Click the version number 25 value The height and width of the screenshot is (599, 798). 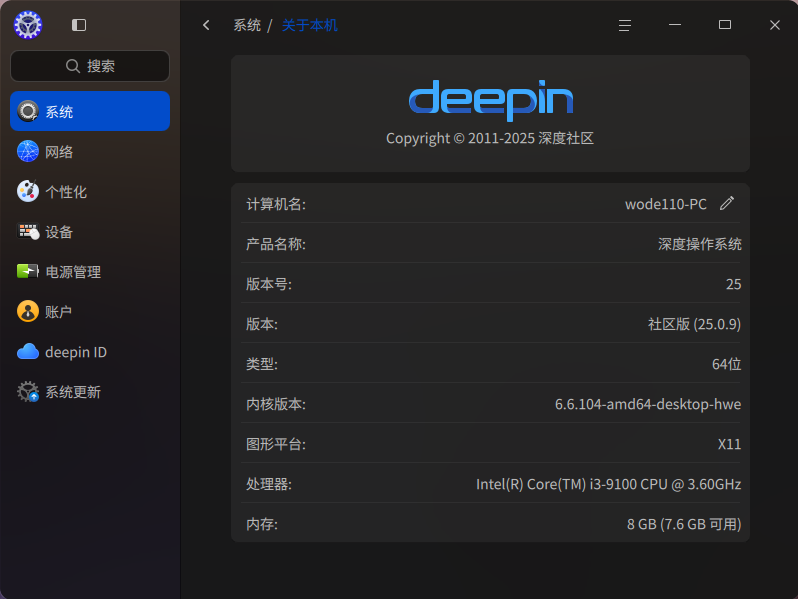pyautogui.click(x=733, y=284)
